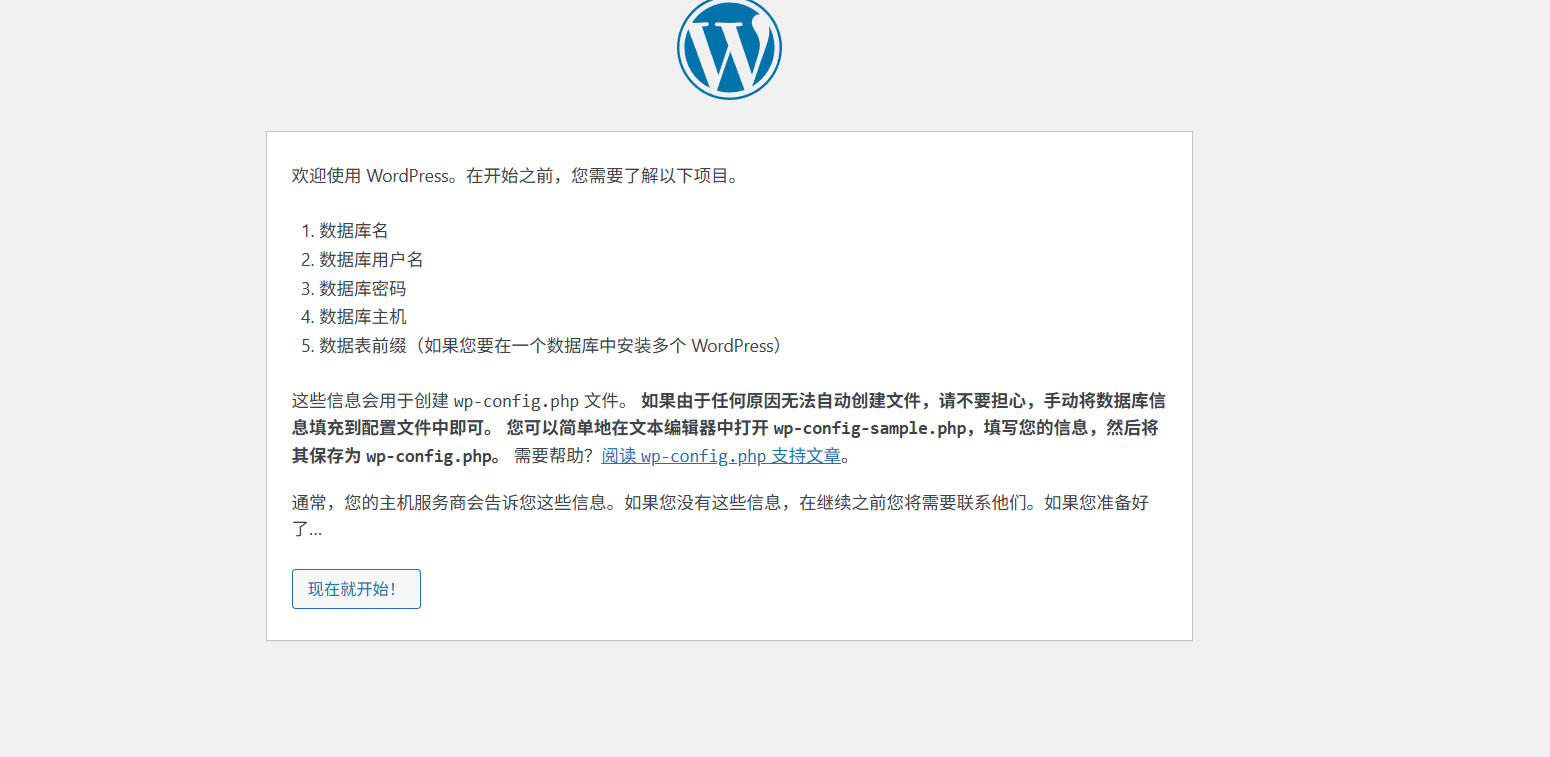Click the list number 1 marker

point(307,231)
